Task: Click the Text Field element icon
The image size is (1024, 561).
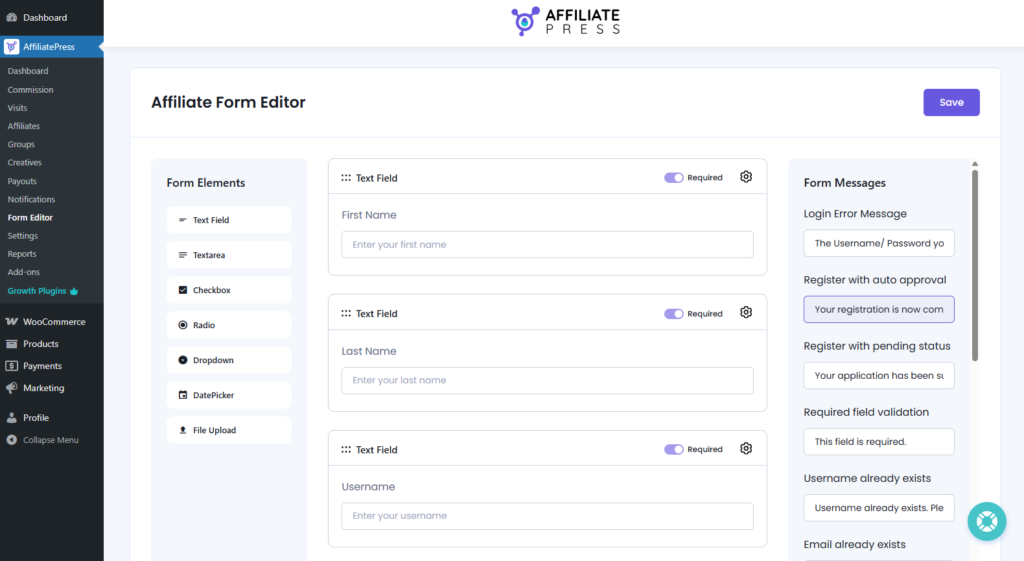Action: [x=183, y=220]
